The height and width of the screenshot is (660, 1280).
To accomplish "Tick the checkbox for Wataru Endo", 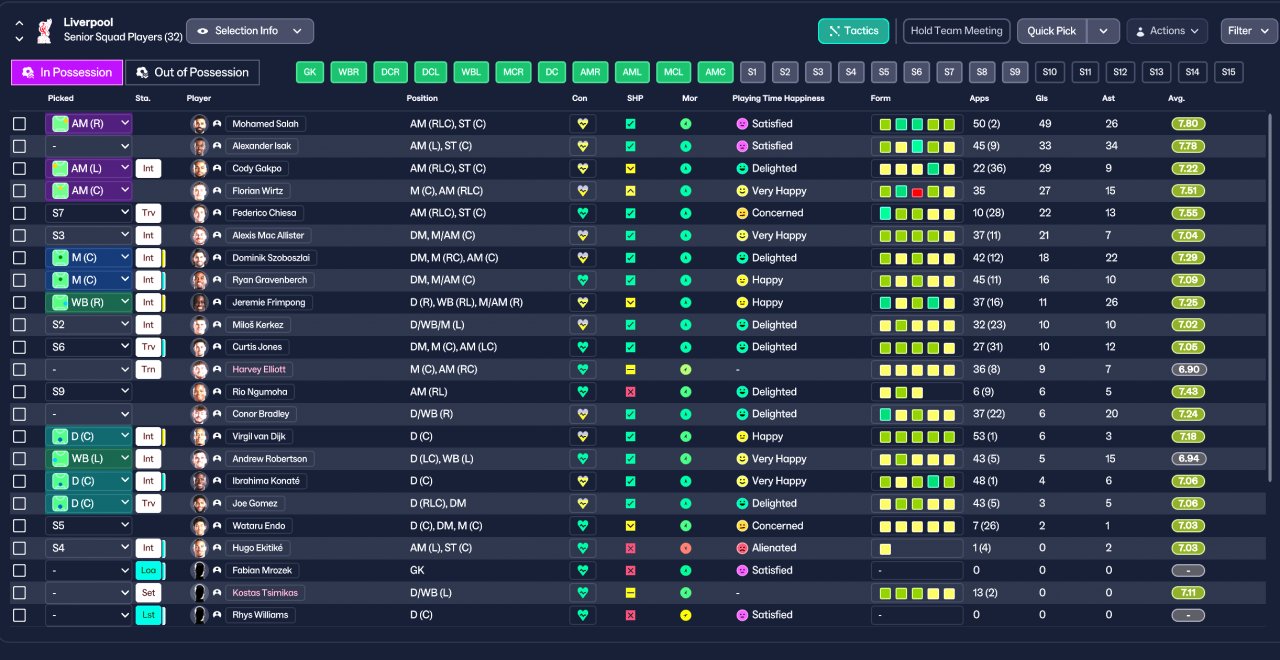I will 19,526.
